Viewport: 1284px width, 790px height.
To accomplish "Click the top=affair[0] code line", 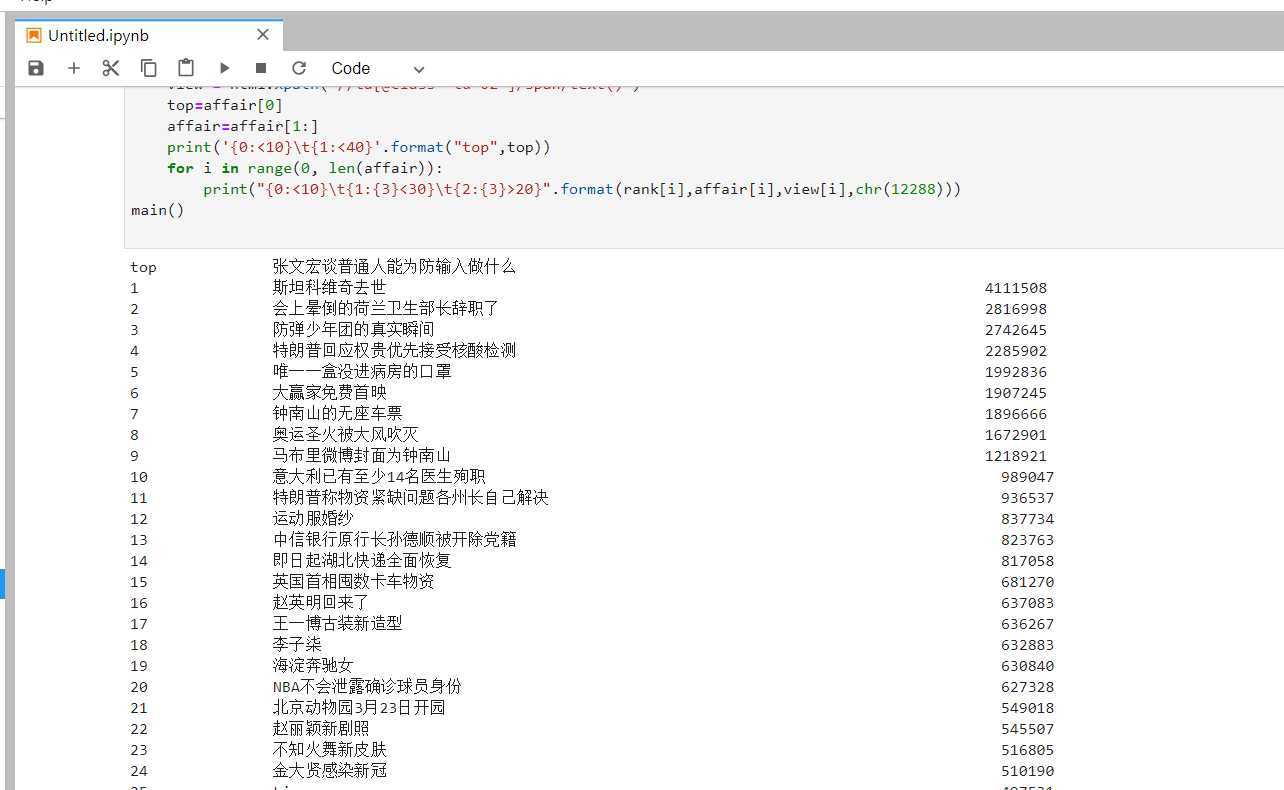I will (225, 105).
